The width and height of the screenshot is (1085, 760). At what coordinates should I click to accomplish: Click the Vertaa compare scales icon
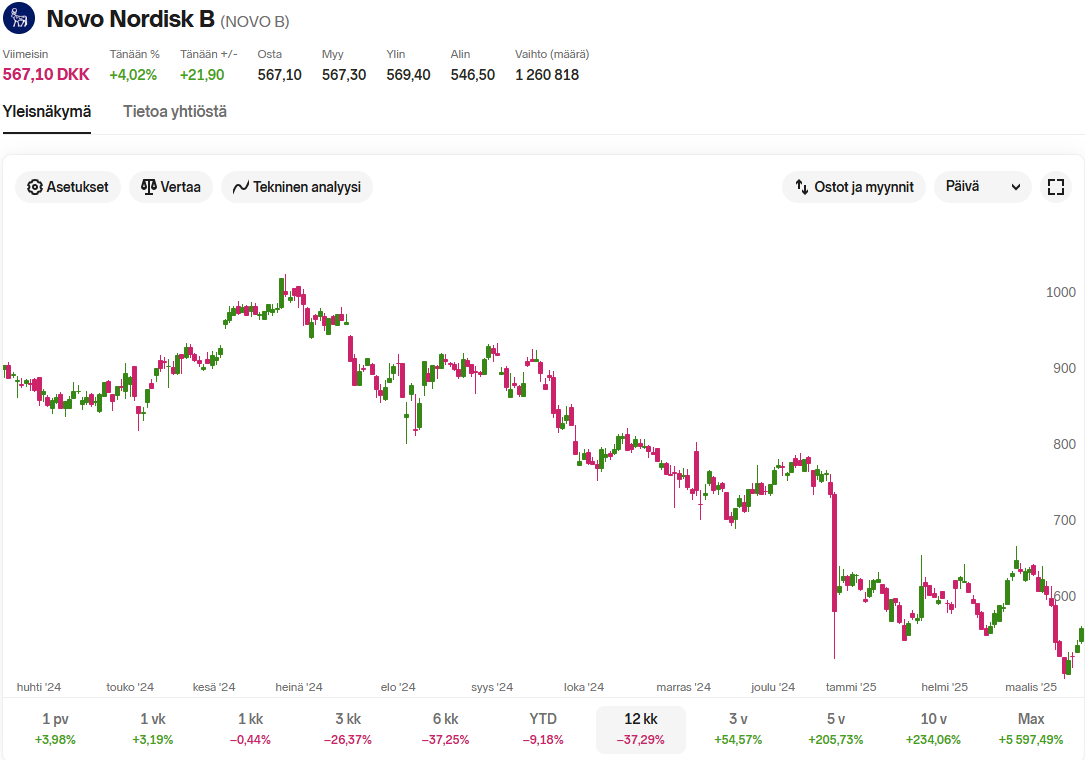pyautogui.click(x=149, y=187)
